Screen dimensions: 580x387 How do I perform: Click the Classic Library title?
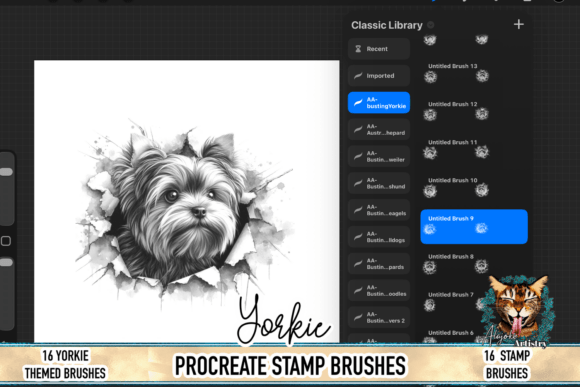(x=387, y=25)
